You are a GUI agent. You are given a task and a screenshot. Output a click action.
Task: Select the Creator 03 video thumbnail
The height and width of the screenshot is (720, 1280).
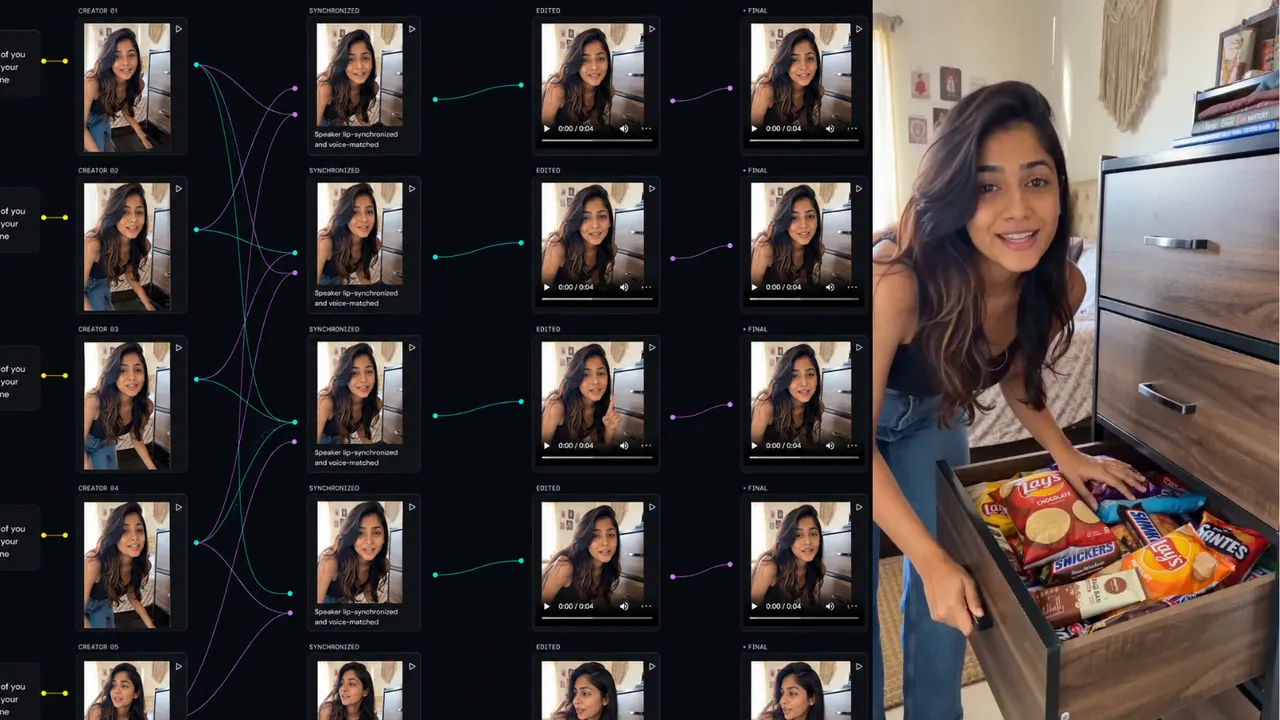coord(127,405)
